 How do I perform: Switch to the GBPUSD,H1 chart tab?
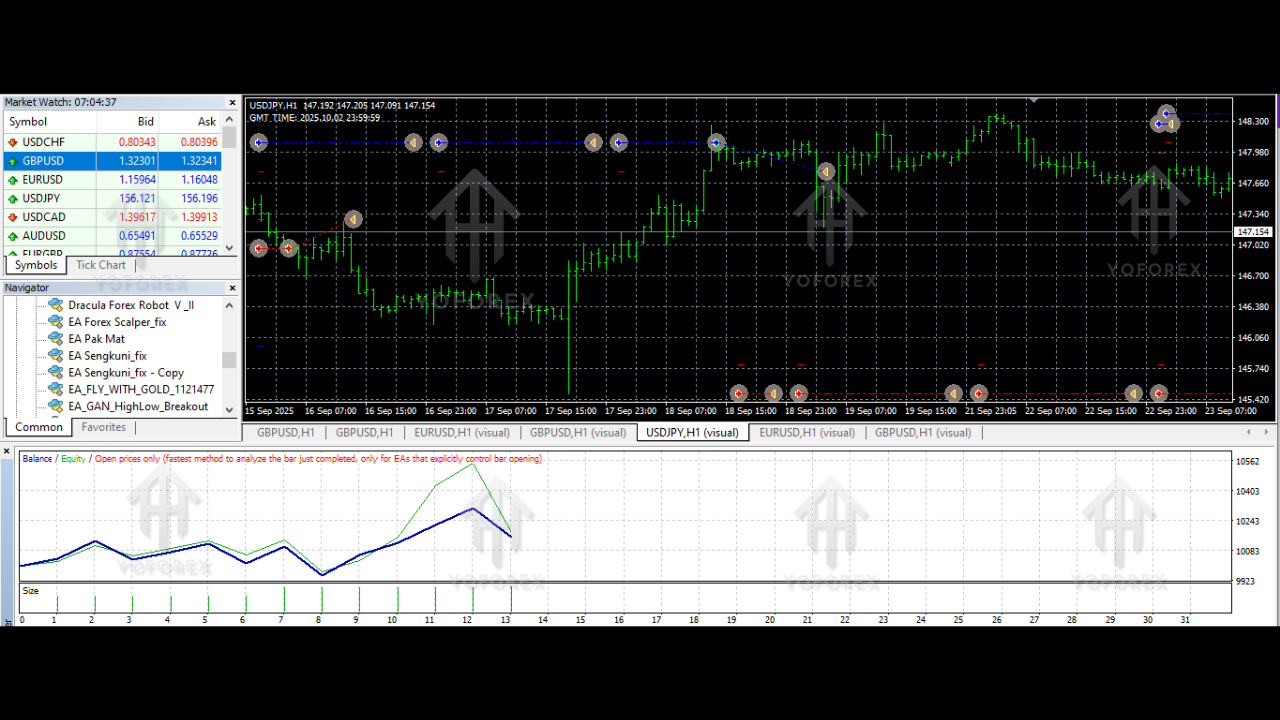point(284,432)
